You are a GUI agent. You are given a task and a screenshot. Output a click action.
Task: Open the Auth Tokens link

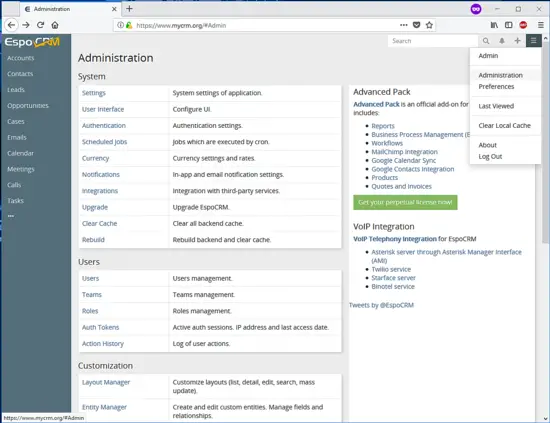pyautogui.click(x=100, y=327)
